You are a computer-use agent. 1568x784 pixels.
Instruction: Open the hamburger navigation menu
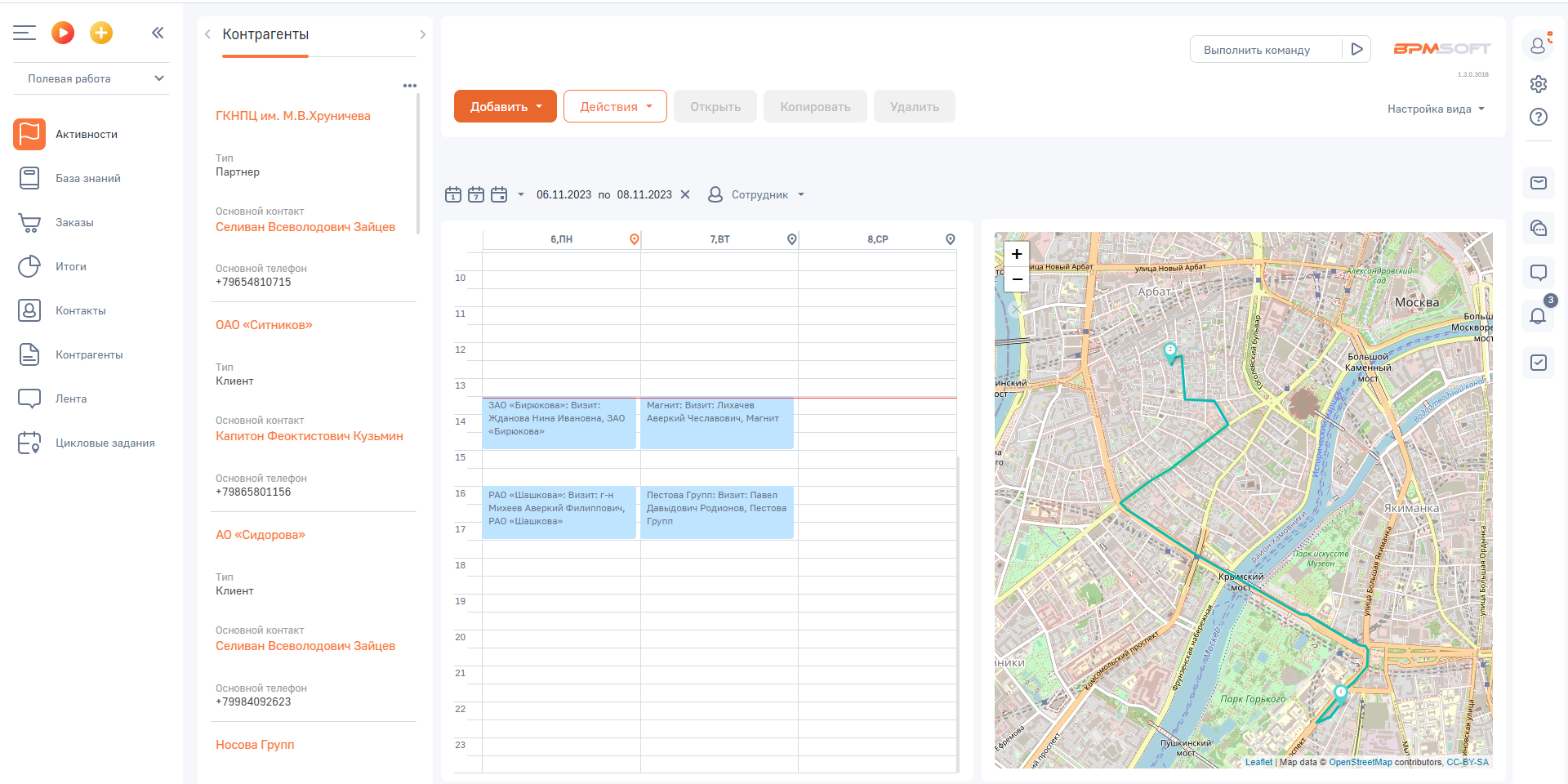pos(24,33)
